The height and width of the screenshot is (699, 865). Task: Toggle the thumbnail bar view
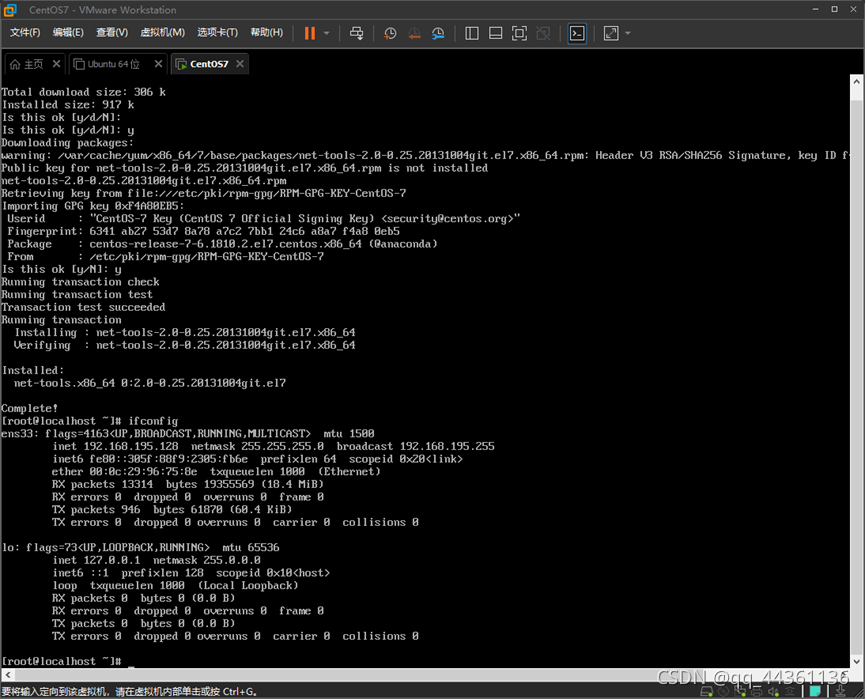click(495, 33)
